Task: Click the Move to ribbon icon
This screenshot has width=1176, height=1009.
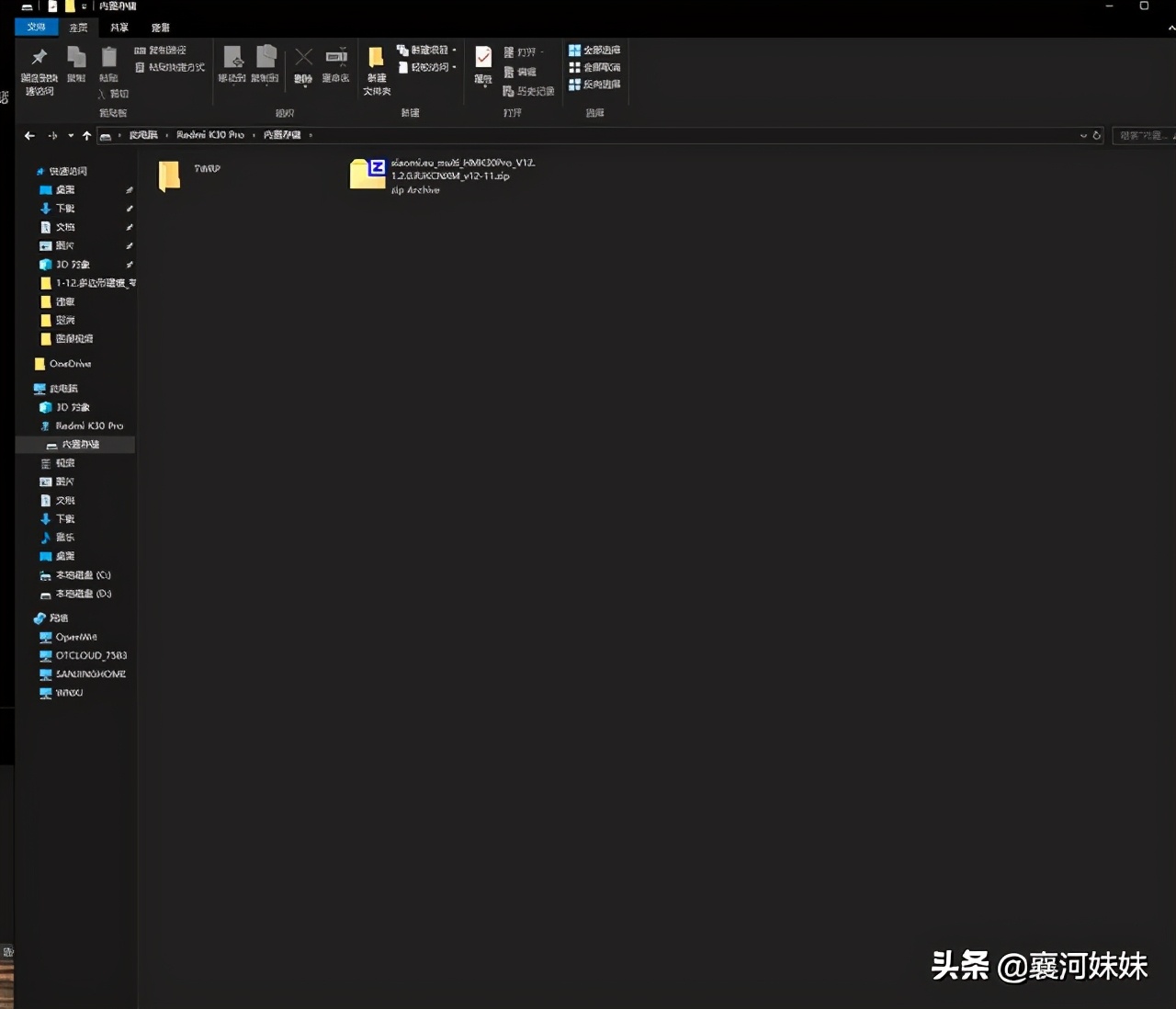Action: (x=232, y=59)
